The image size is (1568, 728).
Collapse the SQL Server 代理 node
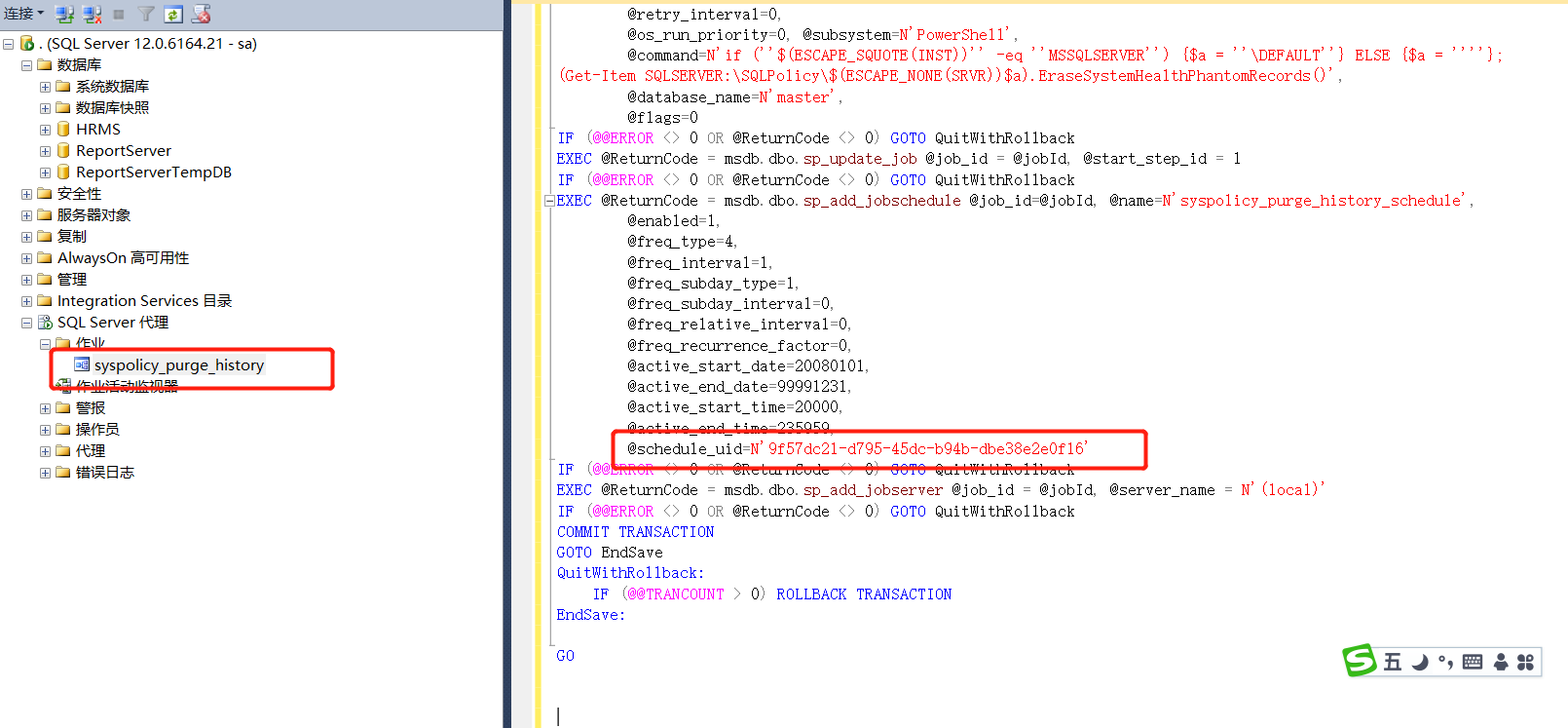pos(26,323)
